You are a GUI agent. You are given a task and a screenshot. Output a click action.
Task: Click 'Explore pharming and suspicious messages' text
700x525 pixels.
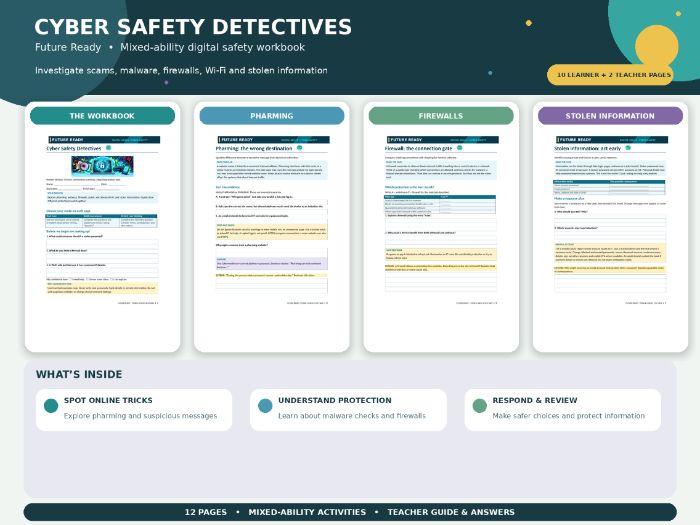pyautogui.click(x=140, y=416)
